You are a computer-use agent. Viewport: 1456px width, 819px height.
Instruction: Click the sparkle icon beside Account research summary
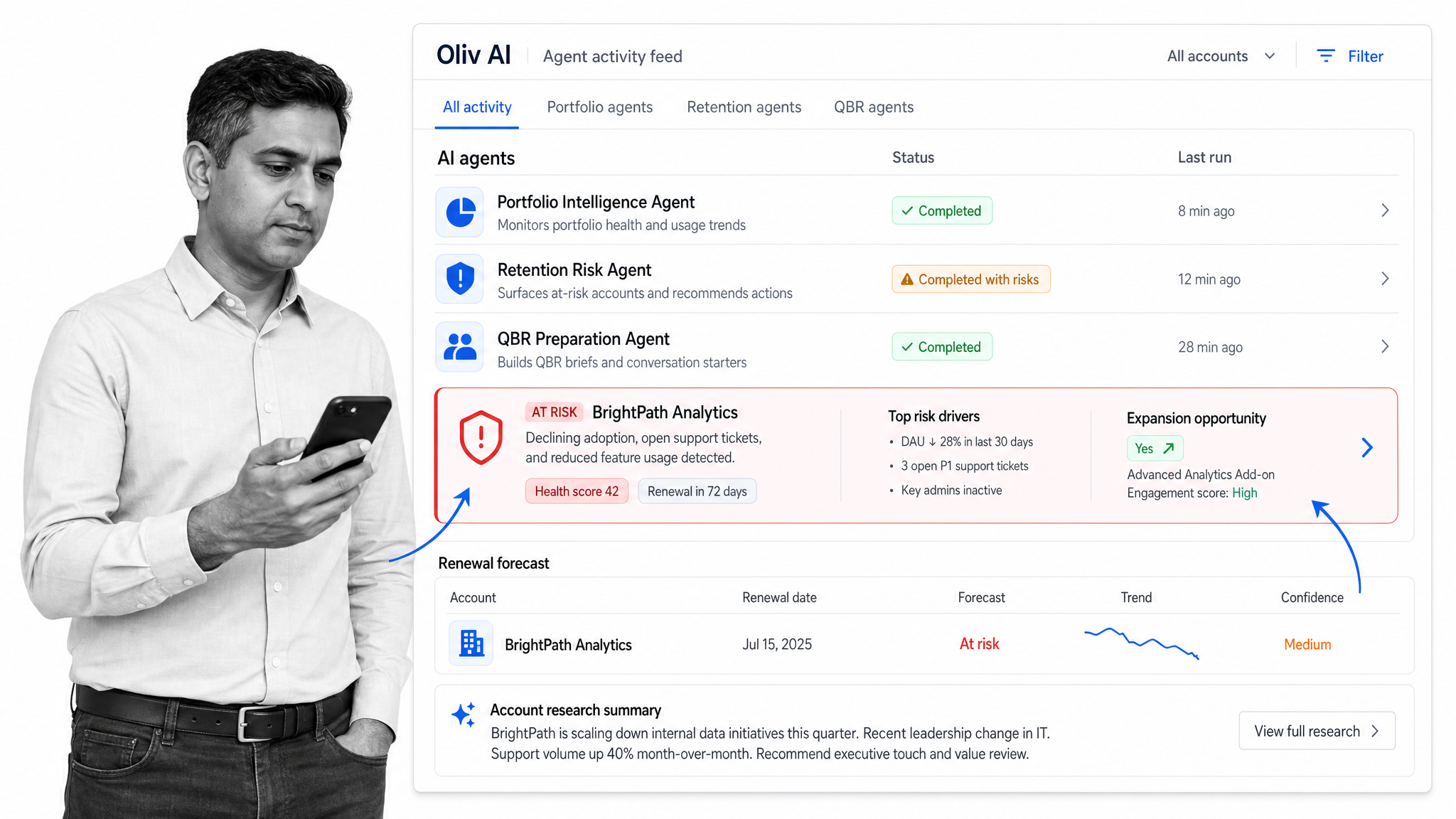(x=464, y=714)
